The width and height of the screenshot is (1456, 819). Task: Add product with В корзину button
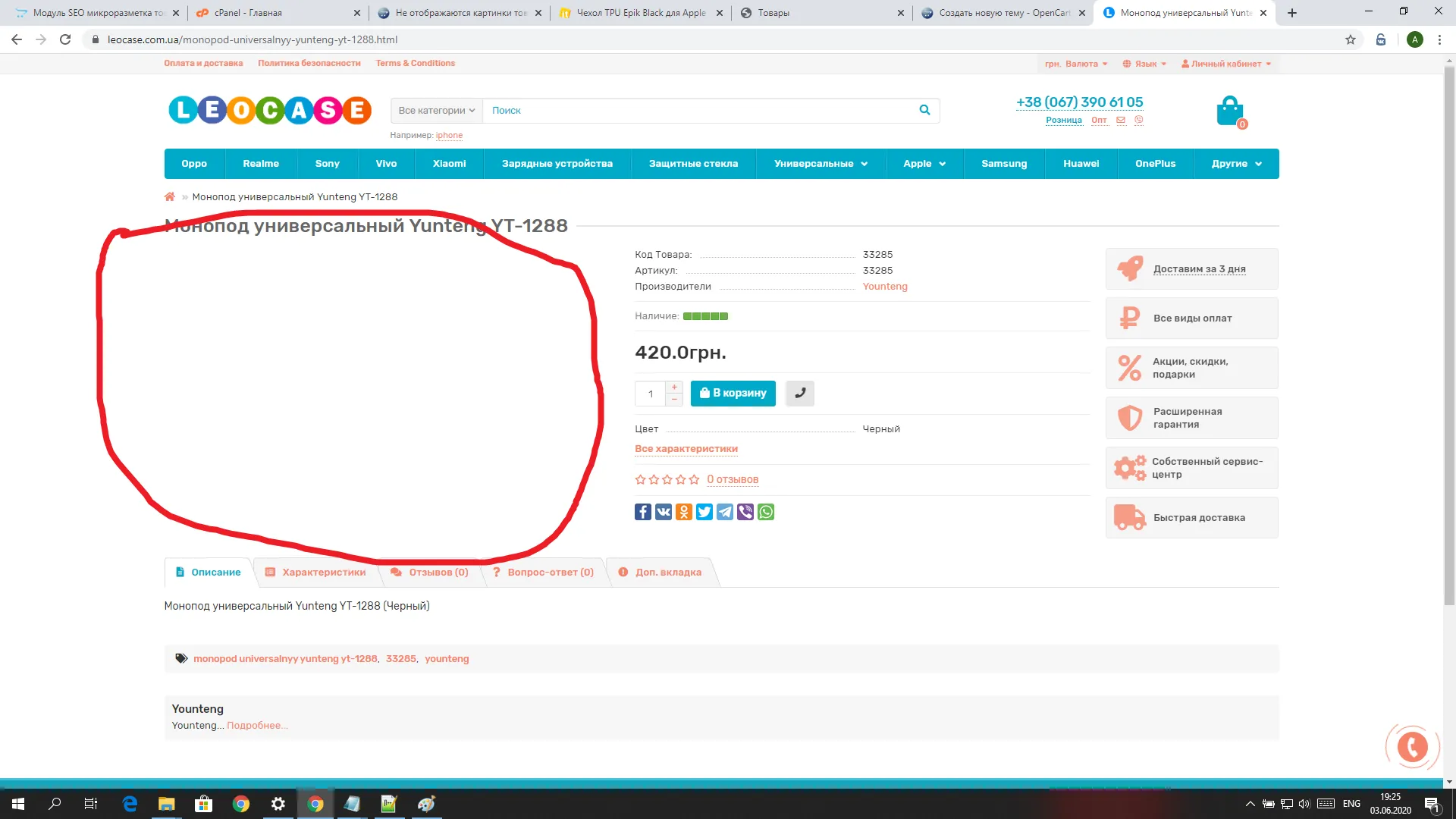tap(733, 394)
